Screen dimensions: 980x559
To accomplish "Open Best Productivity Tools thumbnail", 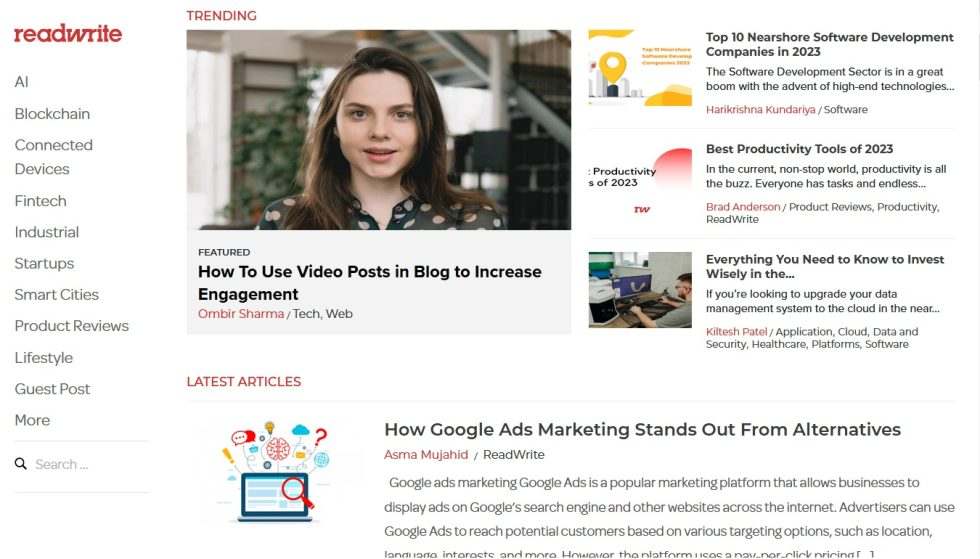I will [640, 181].
